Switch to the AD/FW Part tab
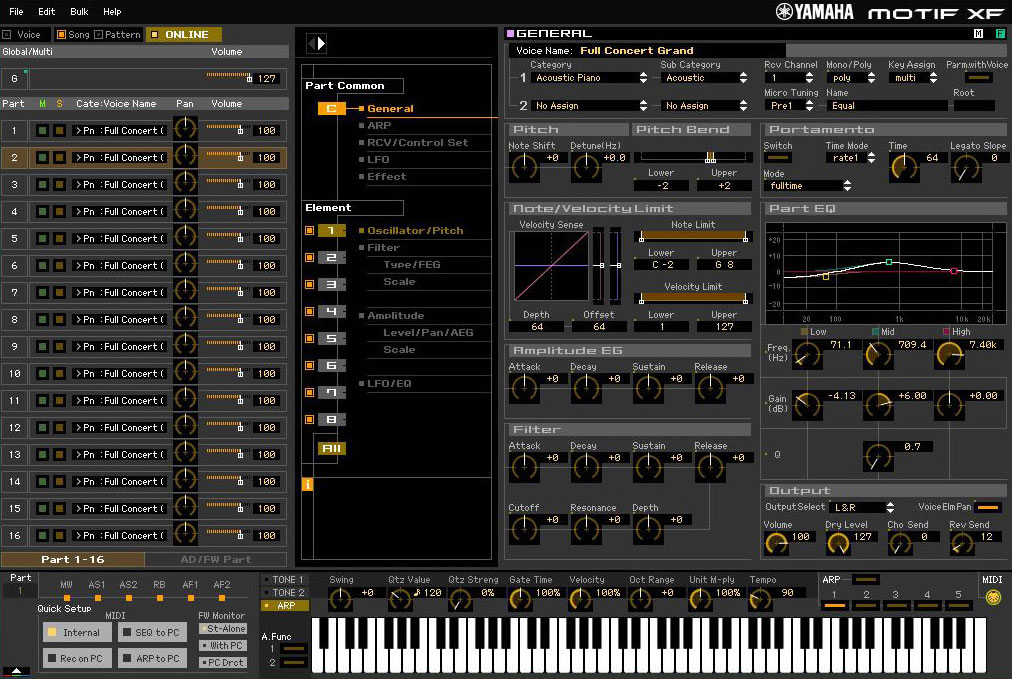1012x679 pixels. click(215, 560)
